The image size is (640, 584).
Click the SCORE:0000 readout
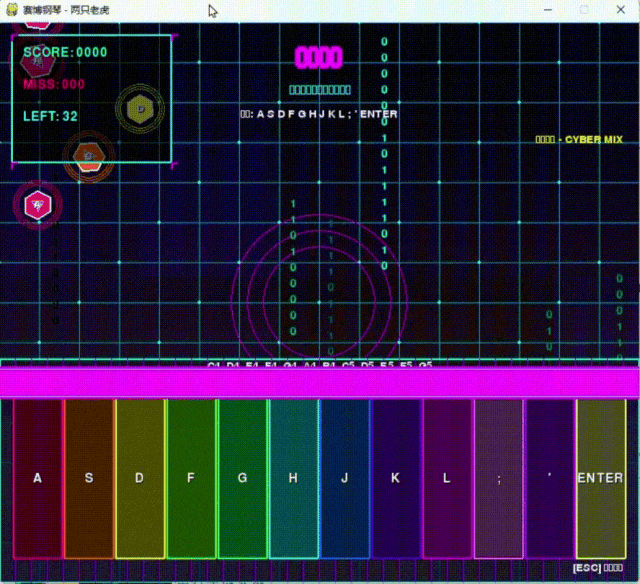(x=65, y=52)
